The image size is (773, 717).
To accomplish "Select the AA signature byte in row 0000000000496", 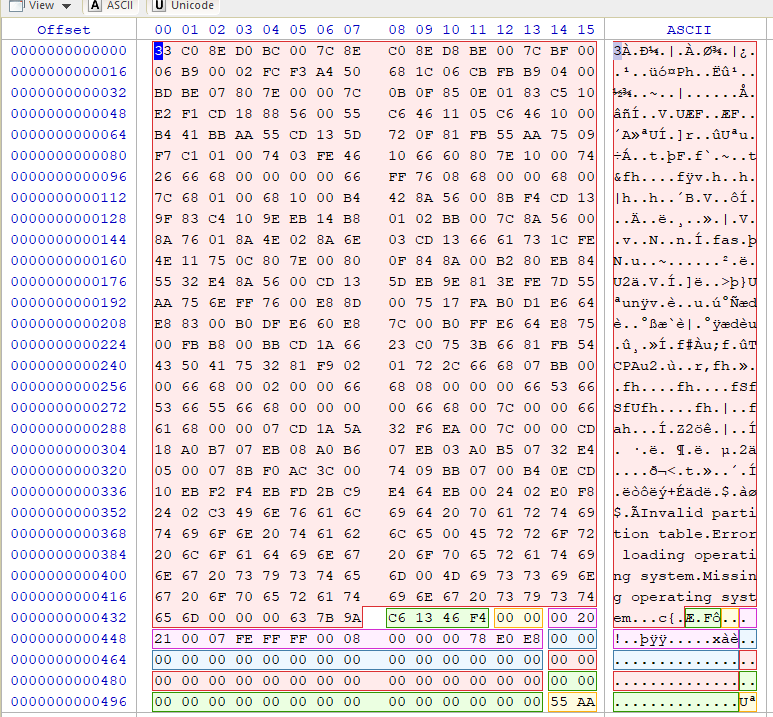I will 586,702.
